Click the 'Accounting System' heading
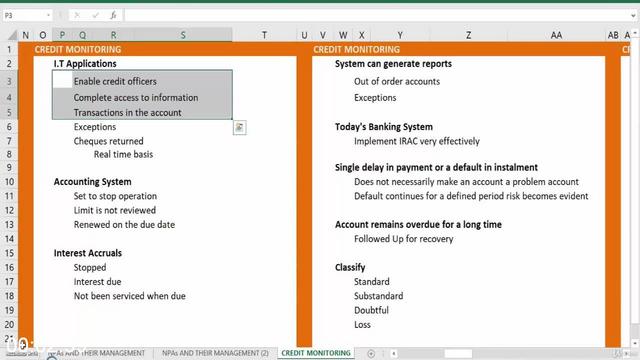The image size is (640, 360). [x=92, y=182]
